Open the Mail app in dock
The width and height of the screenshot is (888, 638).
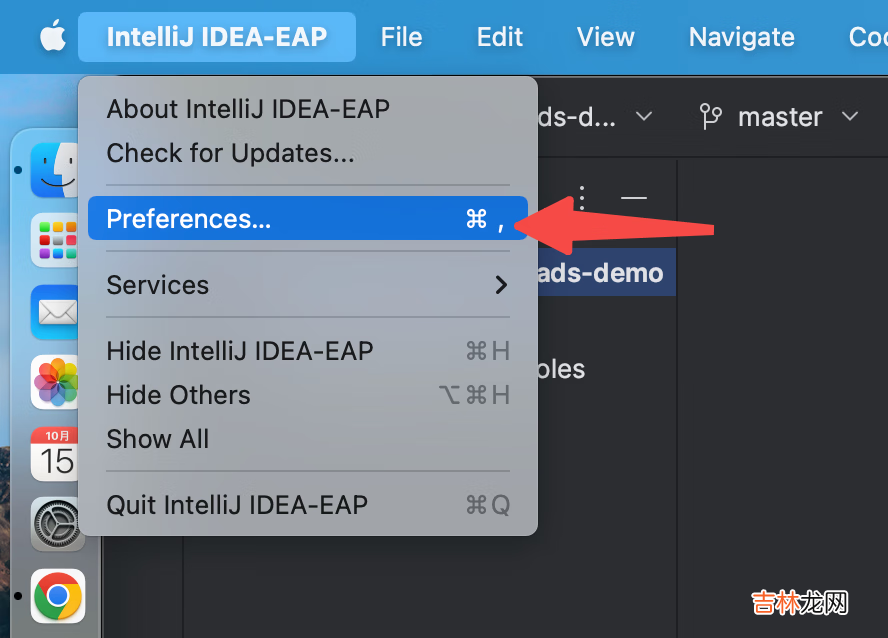[x=56, y=311]
